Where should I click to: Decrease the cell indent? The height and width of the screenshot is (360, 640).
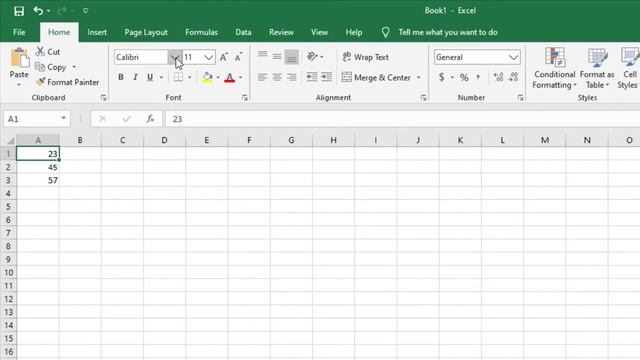pos(312,77)
